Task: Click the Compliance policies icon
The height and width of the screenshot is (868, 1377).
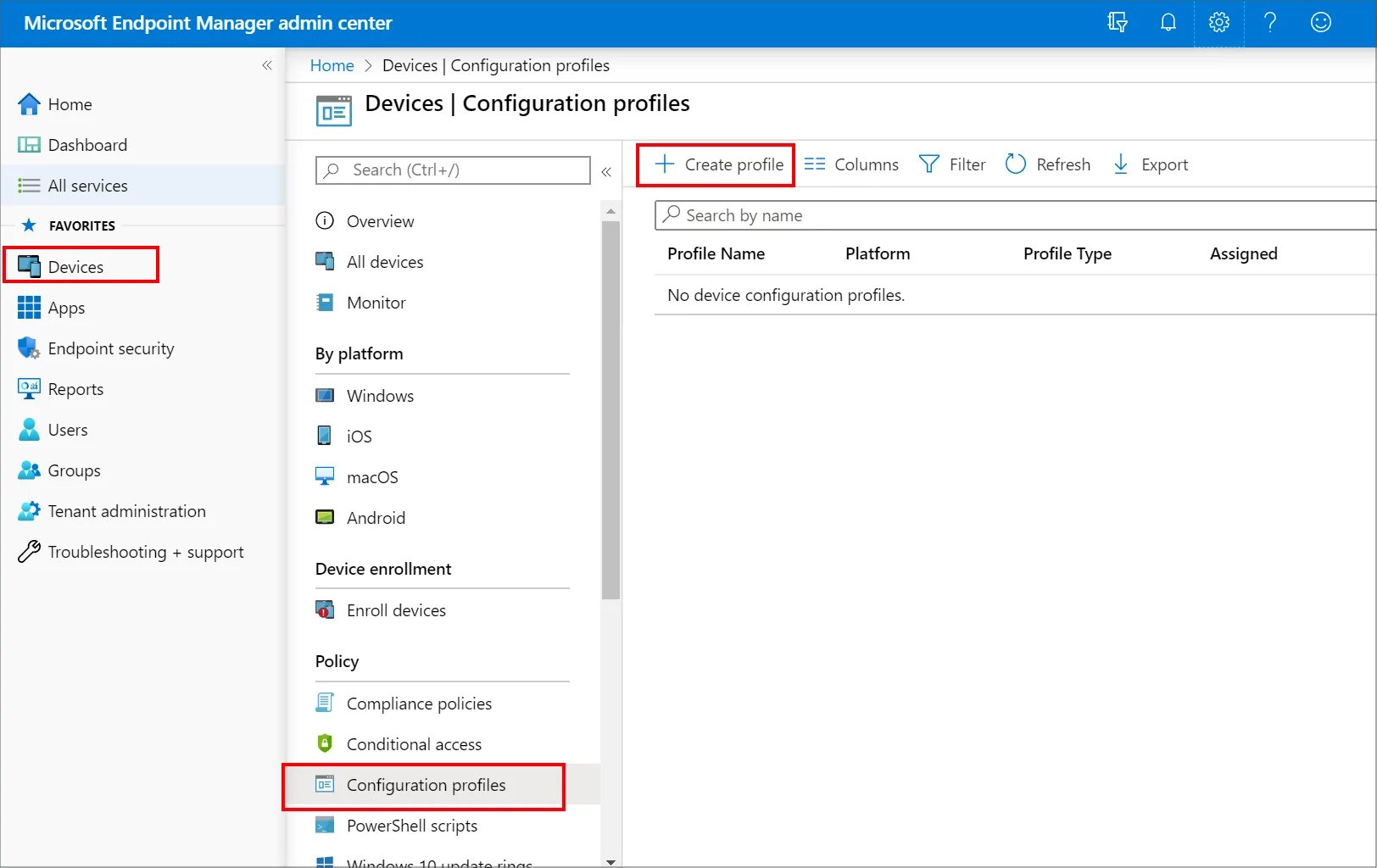Action: [x=325, y=703]
